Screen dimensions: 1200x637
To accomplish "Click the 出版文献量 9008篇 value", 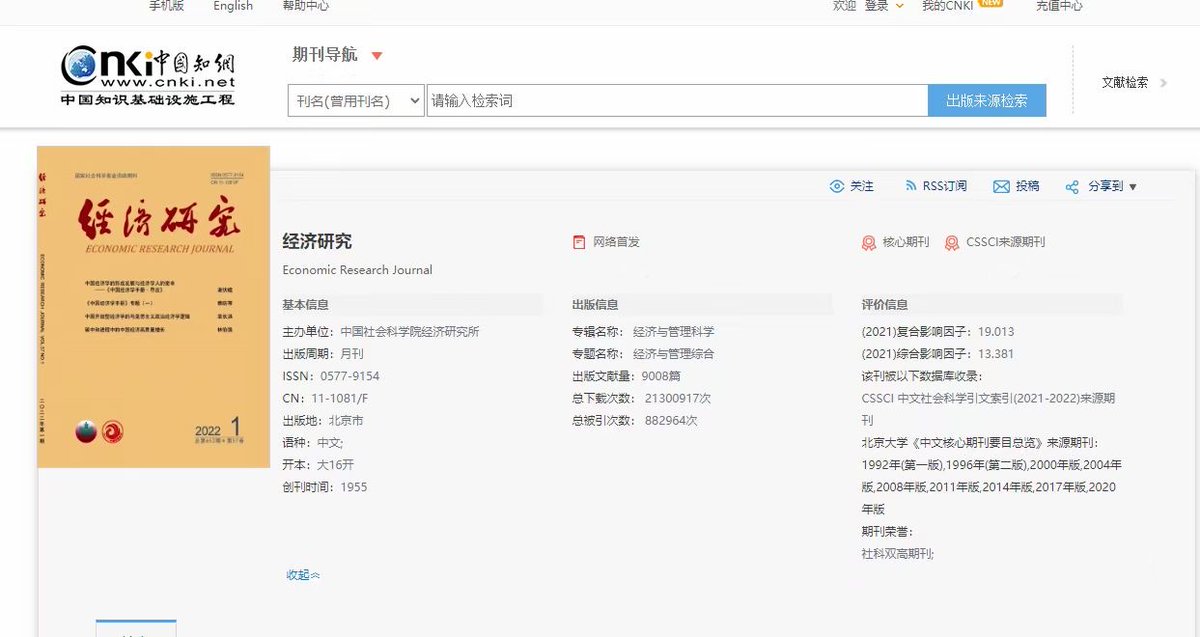I will [661, 377].
